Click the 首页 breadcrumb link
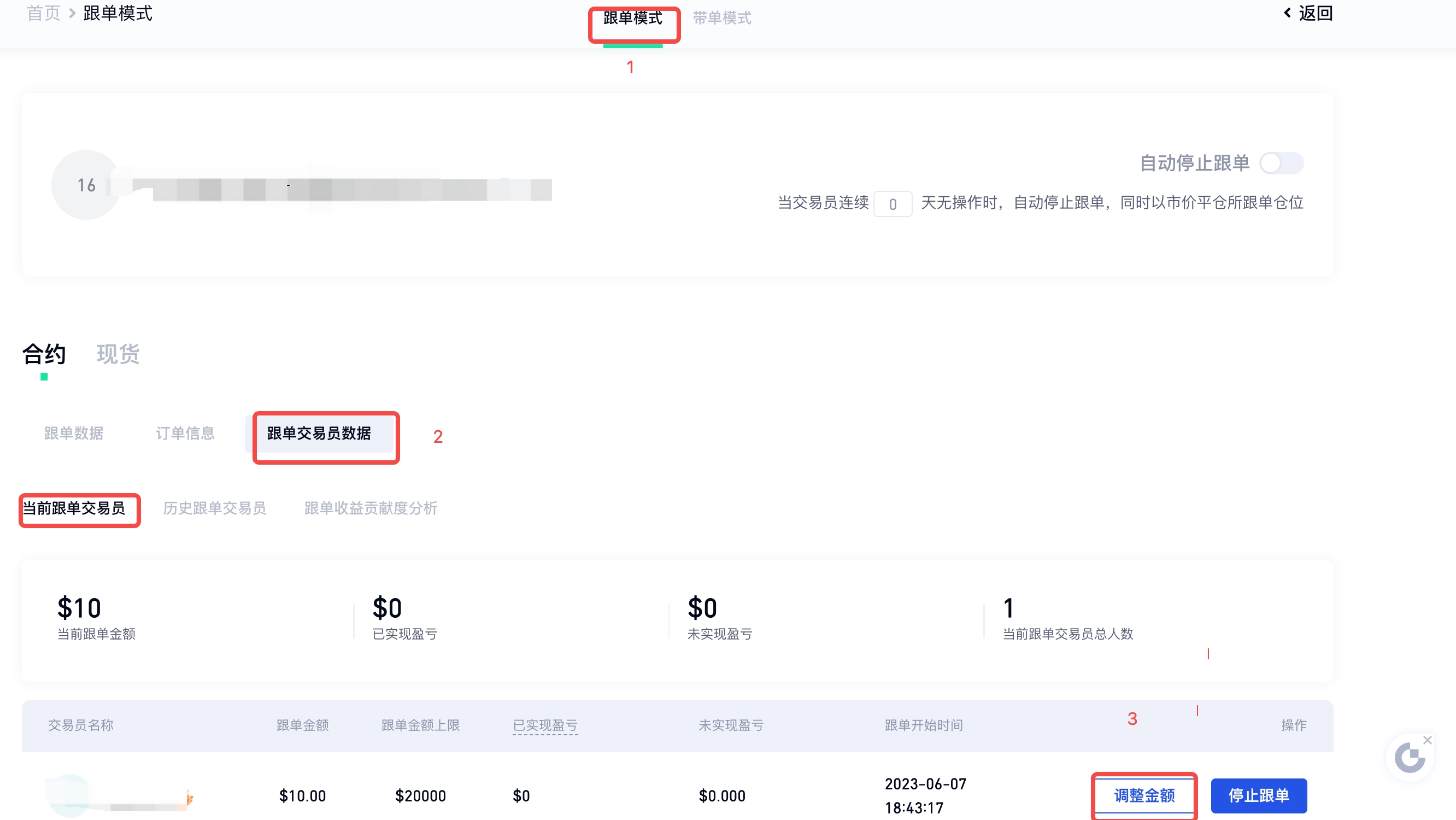1456x820 pixels. 44,13
